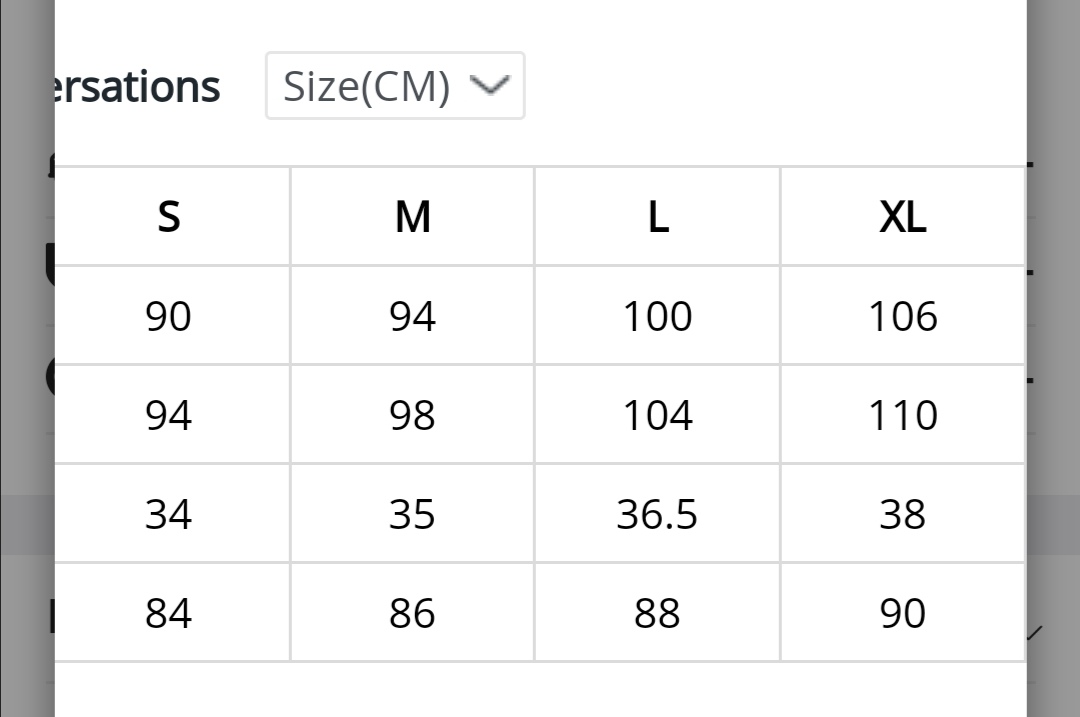Click the 86 measurement cell
The image size is (1080, 717).
pos(412,613)
